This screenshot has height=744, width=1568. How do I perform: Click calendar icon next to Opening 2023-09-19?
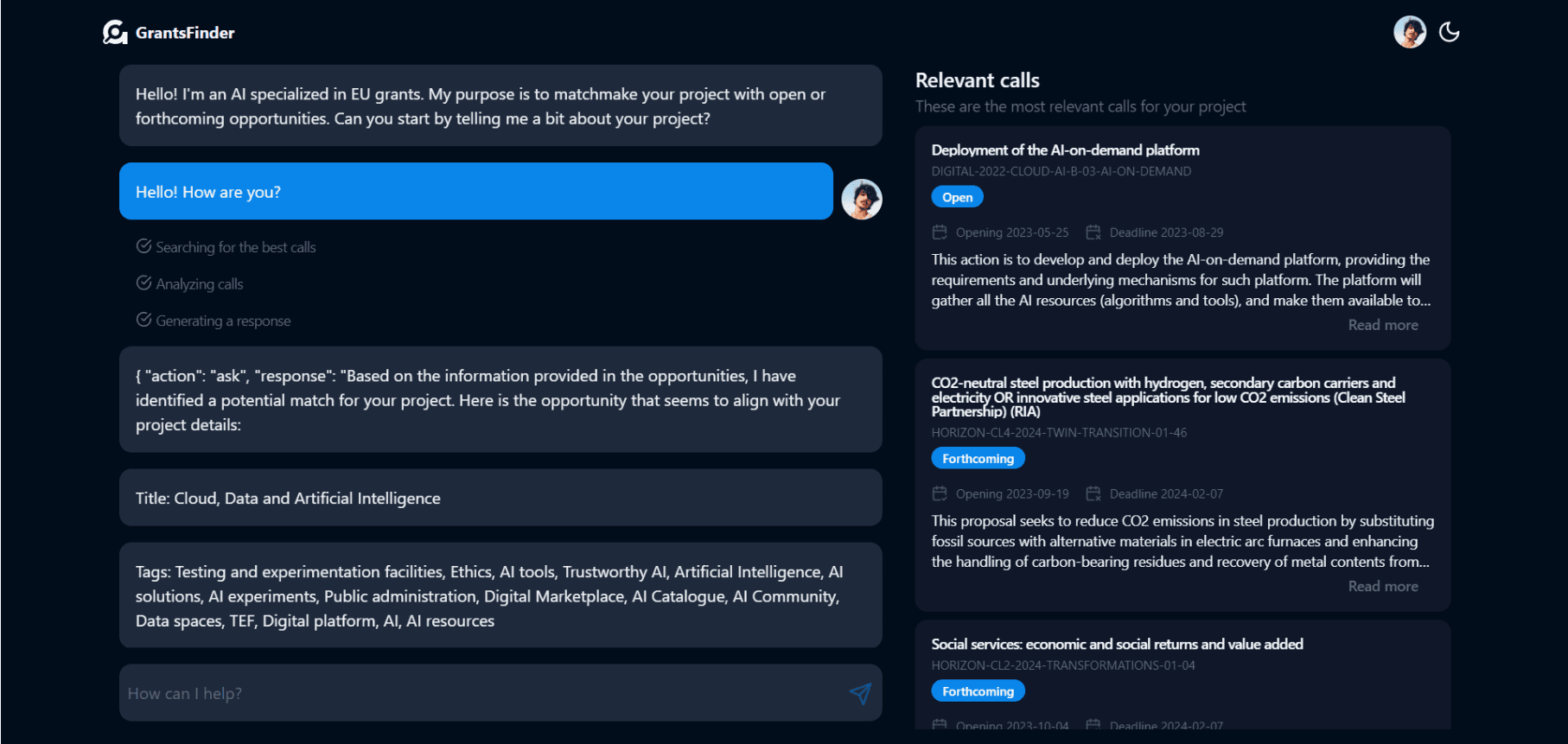tap(940, 493)
